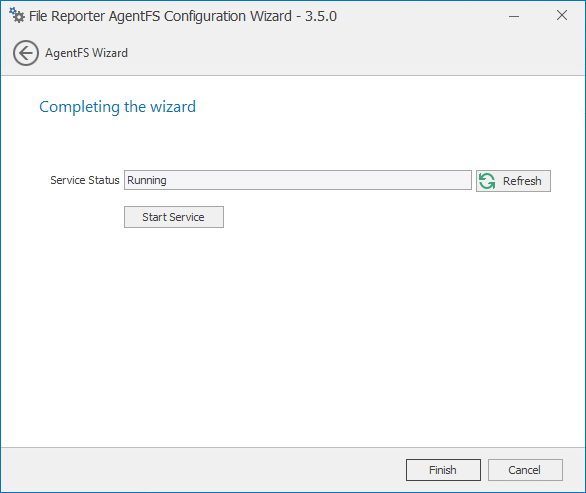Click the 'AgentFS Wizard' label

click(86, 53)
